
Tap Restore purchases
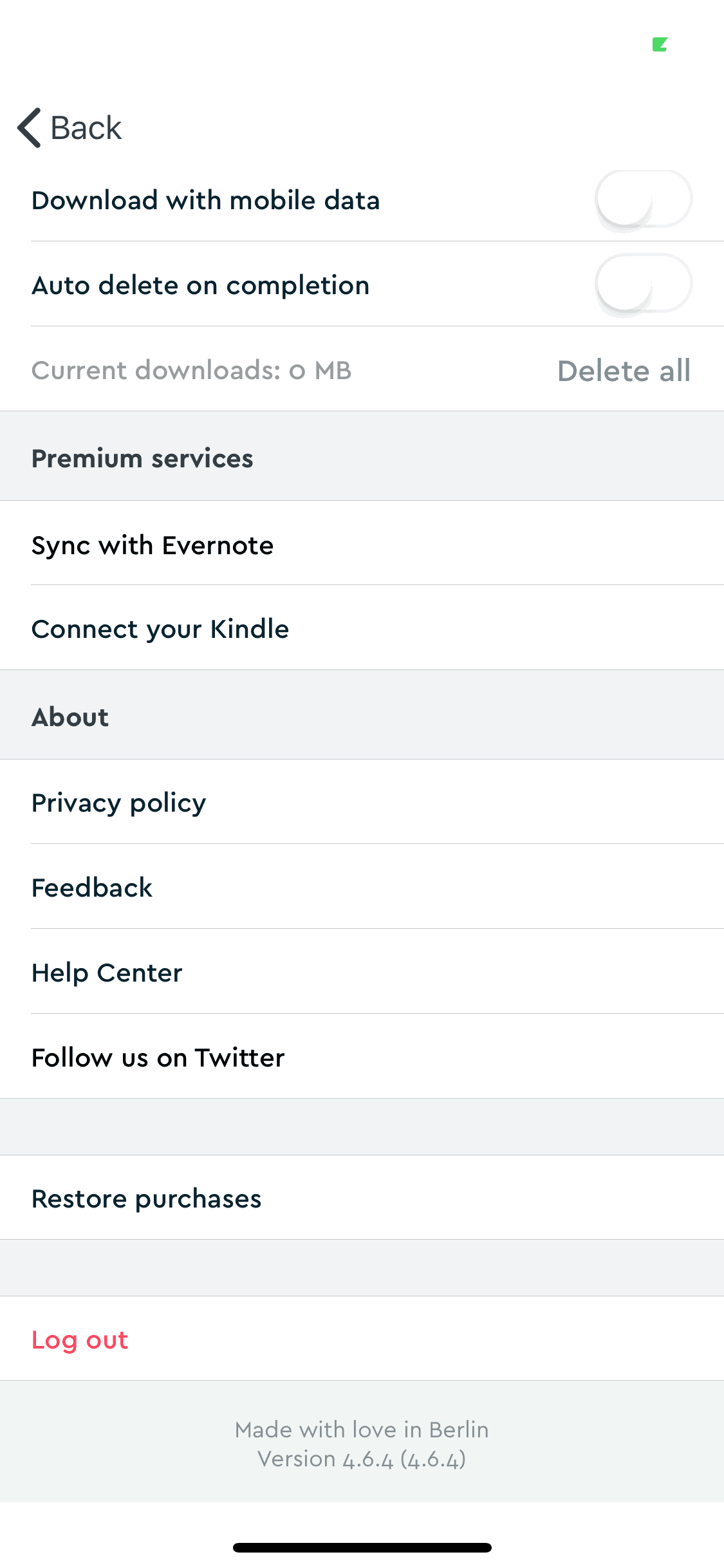147,1199
